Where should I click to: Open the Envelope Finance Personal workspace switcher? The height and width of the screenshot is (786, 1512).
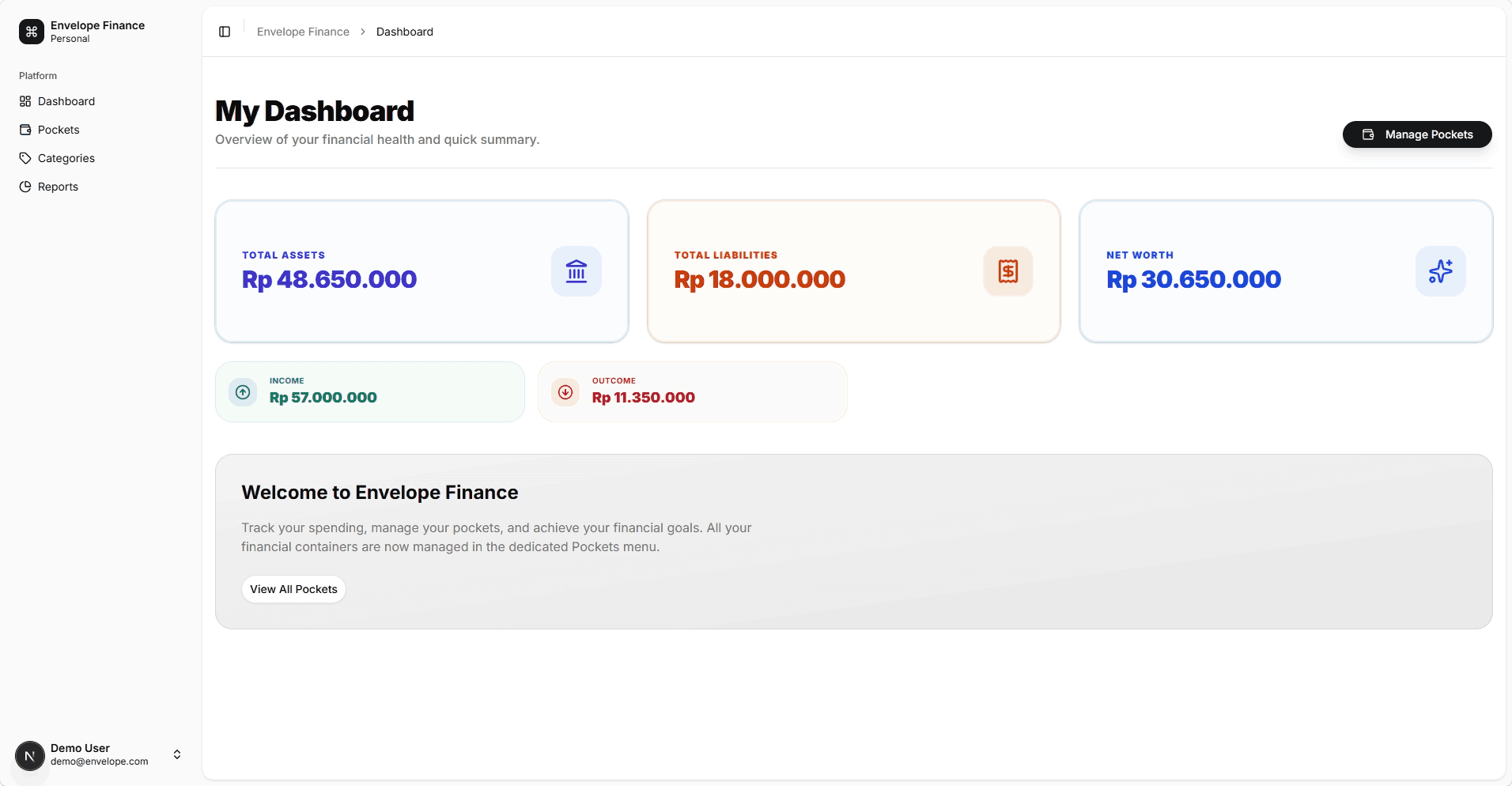coord(101,32)
